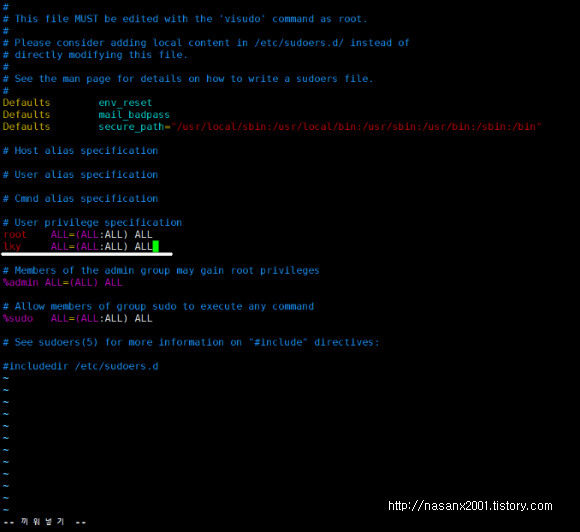Click the green cursor block after lky line
This screenshot has width=580, height=532.
click(x=156, y=246)
